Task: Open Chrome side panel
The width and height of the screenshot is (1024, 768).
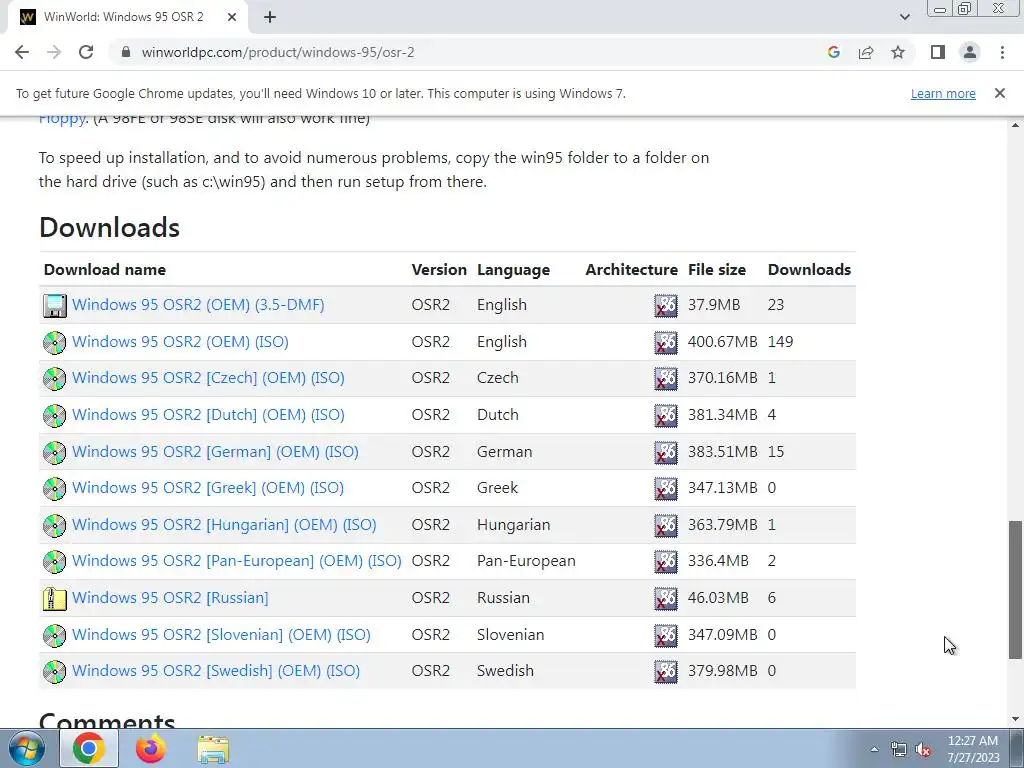Action: coord(938,52)
